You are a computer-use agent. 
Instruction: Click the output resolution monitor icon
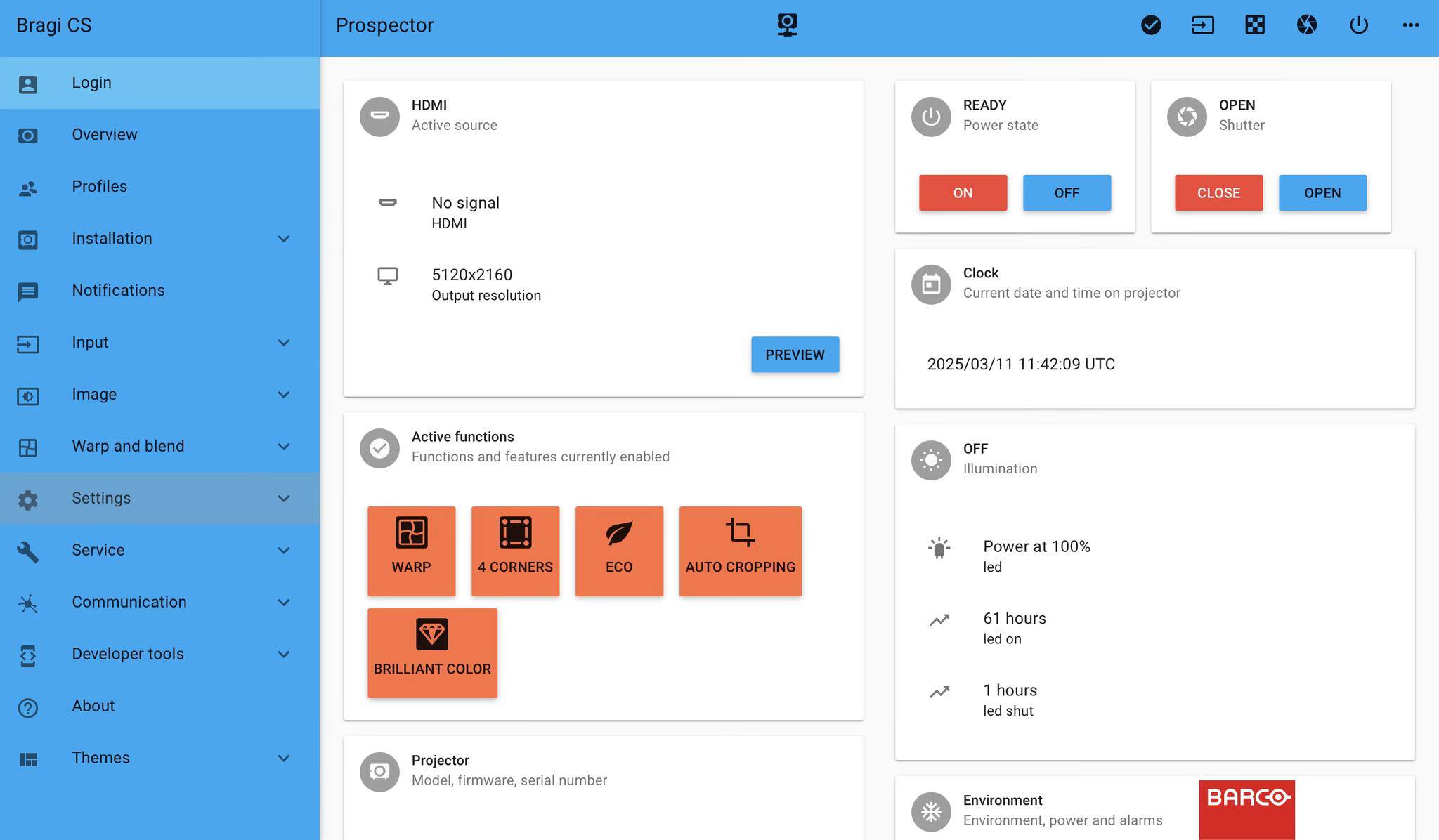(x=387, y=276)
